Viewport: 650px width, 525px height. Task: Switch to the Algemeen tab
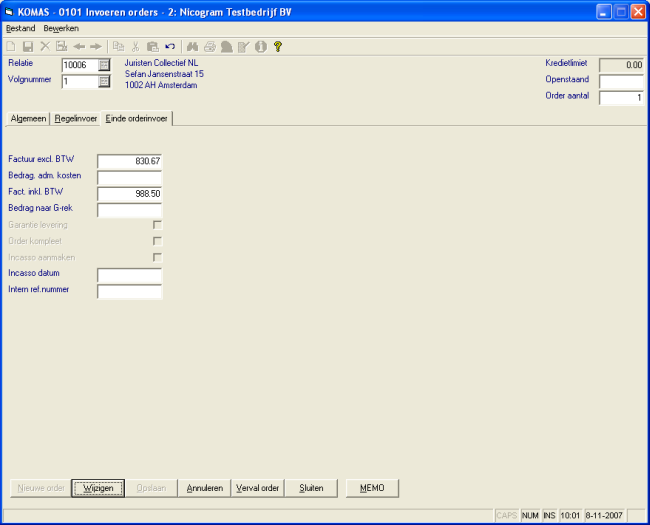[28, 119]
